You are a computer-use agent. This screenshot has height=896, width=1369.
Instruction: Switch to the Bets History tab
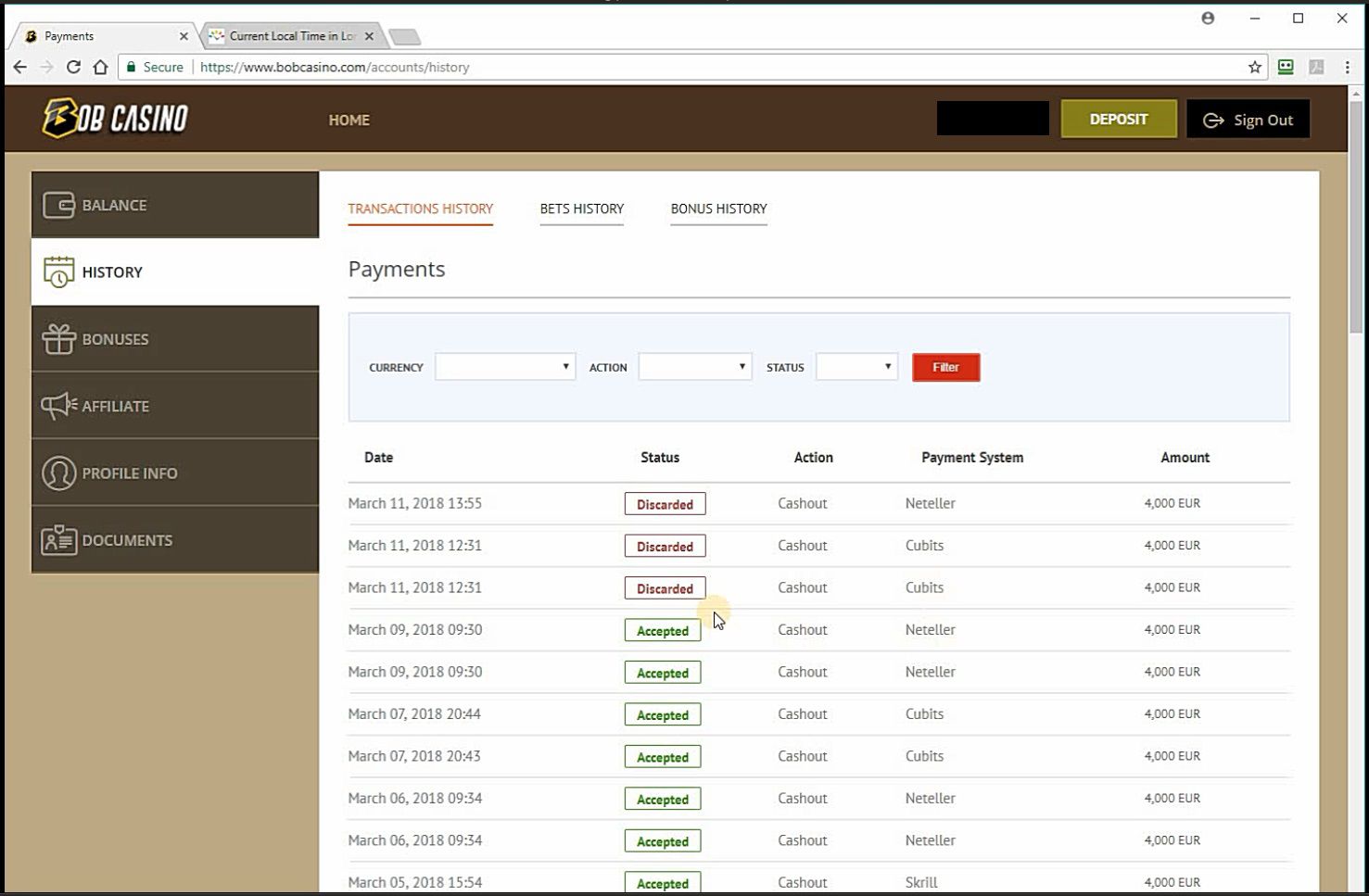(x=582, y=208)
